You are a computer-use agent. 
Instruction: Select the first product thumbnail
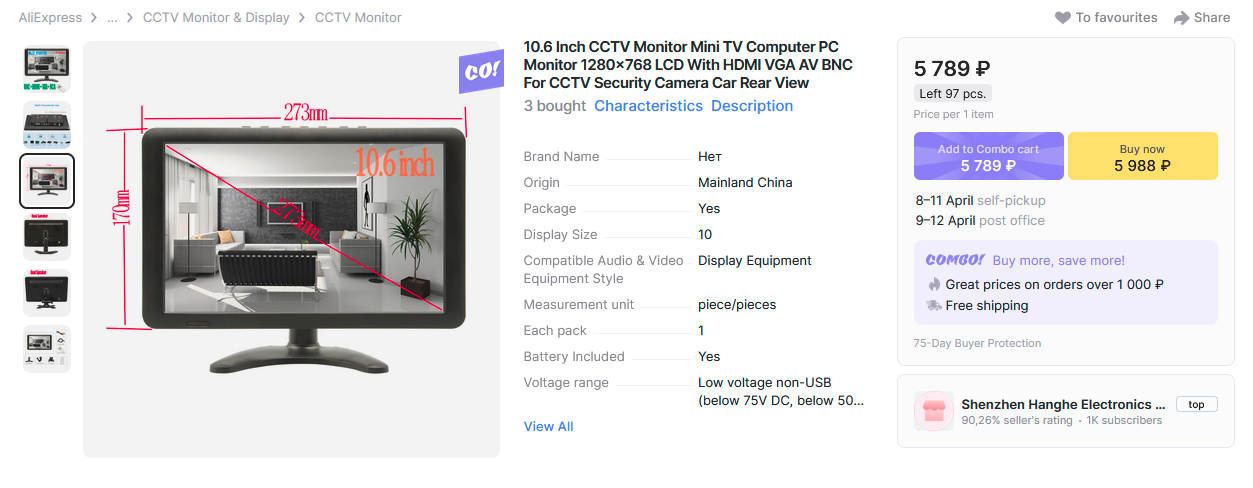point(47,69)
